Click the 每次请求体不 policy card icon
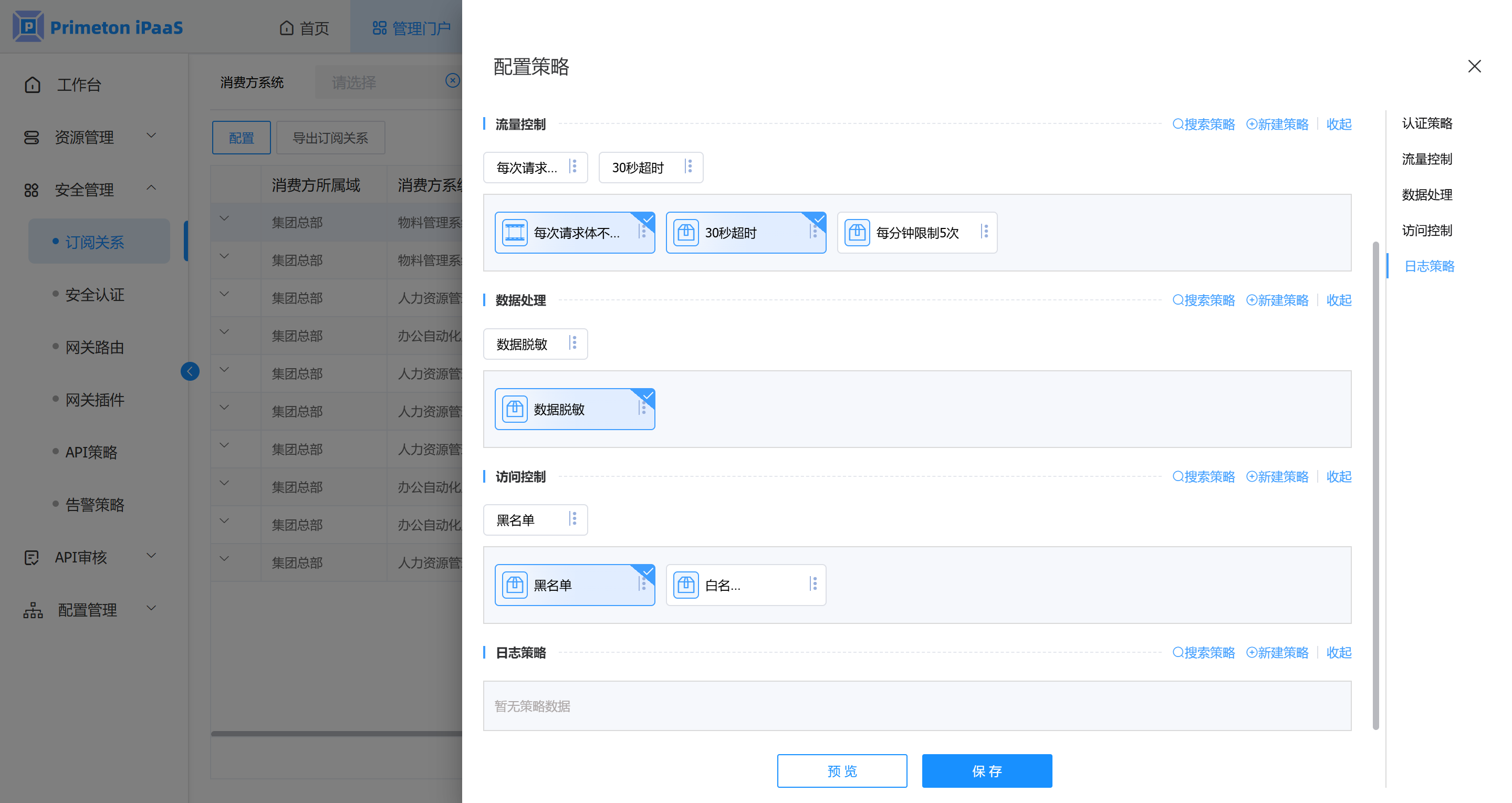This screenshot has width=1512, height=803. [515, 233]
